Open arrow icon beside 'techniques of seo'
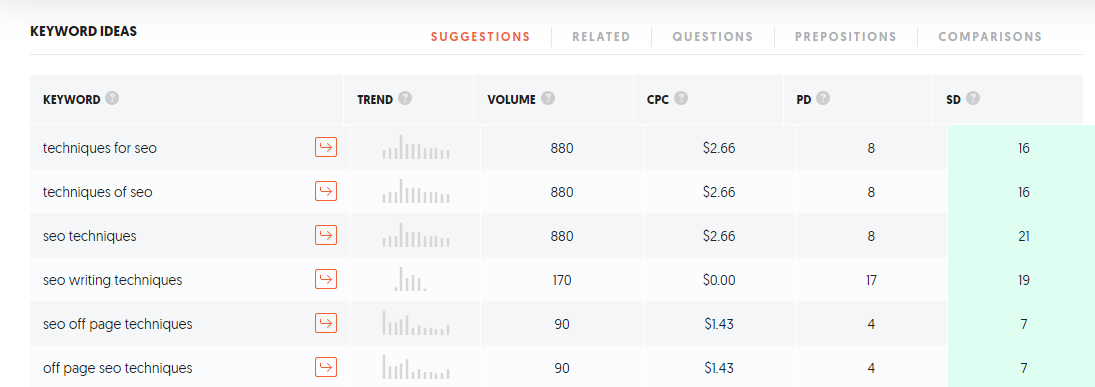Viewport: 1095px width, 387px height. (326, 191)
